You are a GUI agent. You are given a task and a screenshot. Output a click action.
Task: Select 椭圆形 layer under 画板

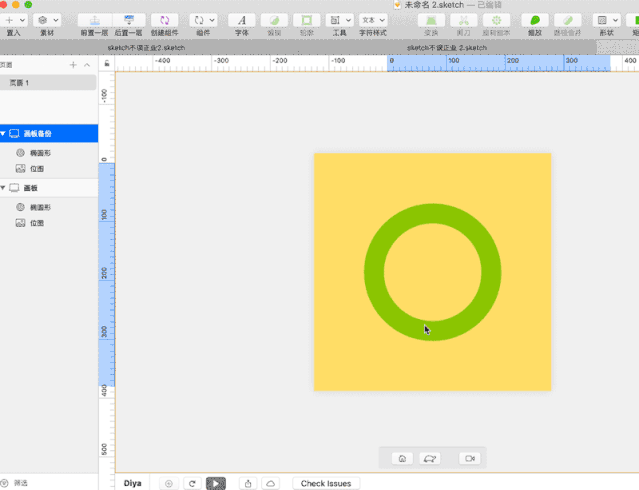point(49,207)
